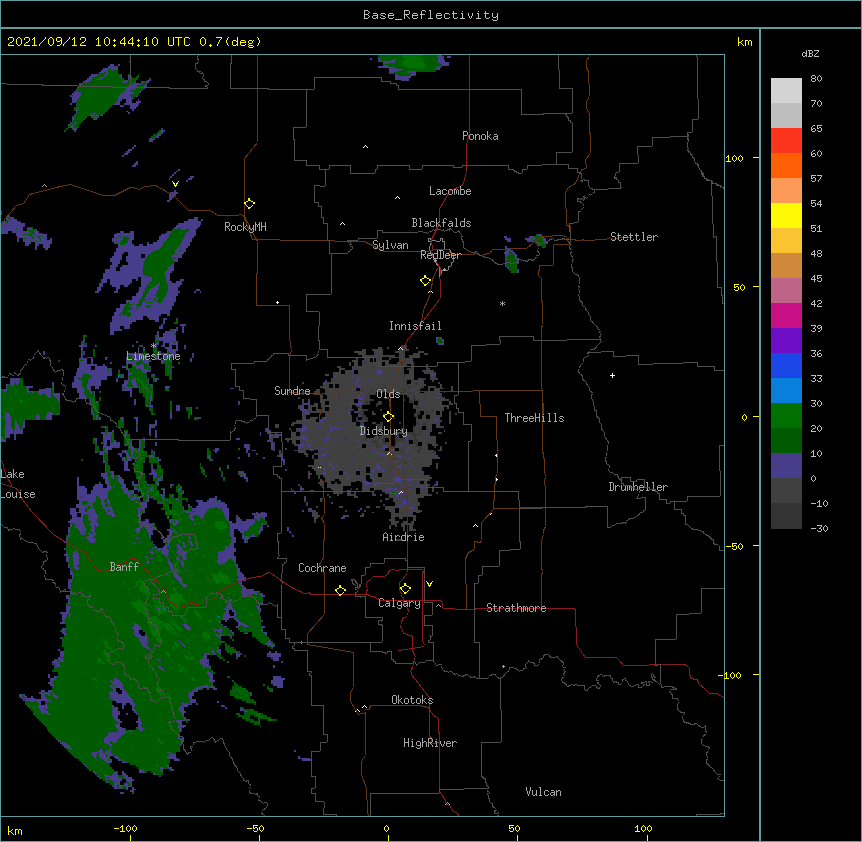Click the pink 45-42 dBZ legend swatch
This screenshot has height=842, width=862.
point(786,290)
